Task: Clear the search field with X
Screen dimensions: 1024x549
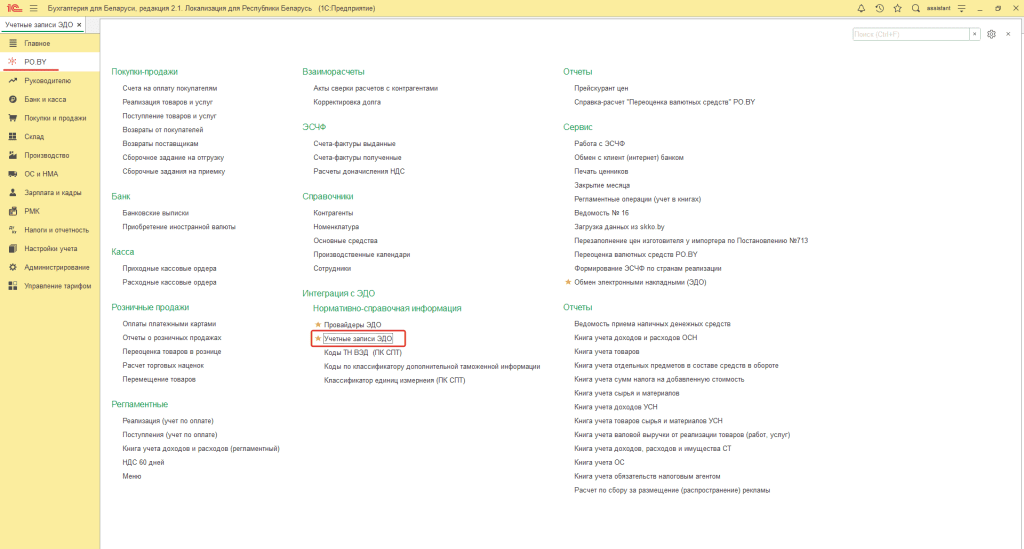Action: 975,34
